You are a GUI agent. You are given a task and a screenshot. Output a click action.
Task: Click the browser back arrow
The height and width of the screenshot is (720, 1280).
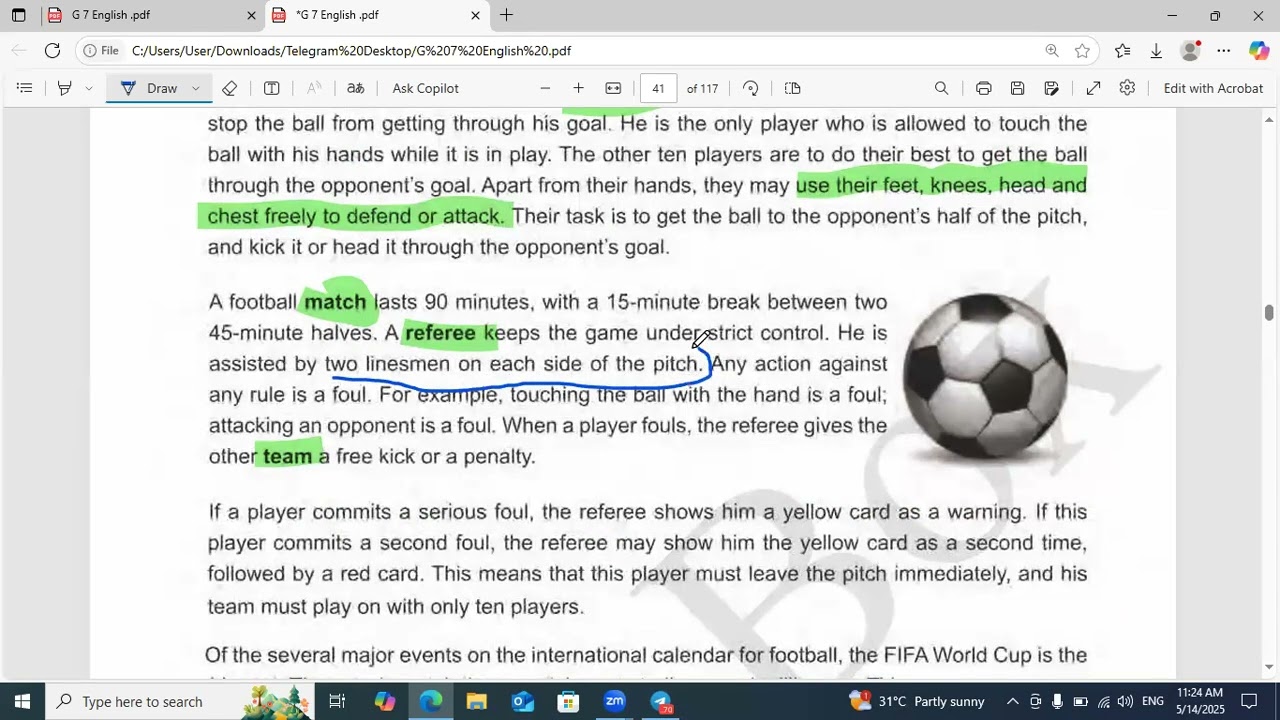tap(19, 51)
